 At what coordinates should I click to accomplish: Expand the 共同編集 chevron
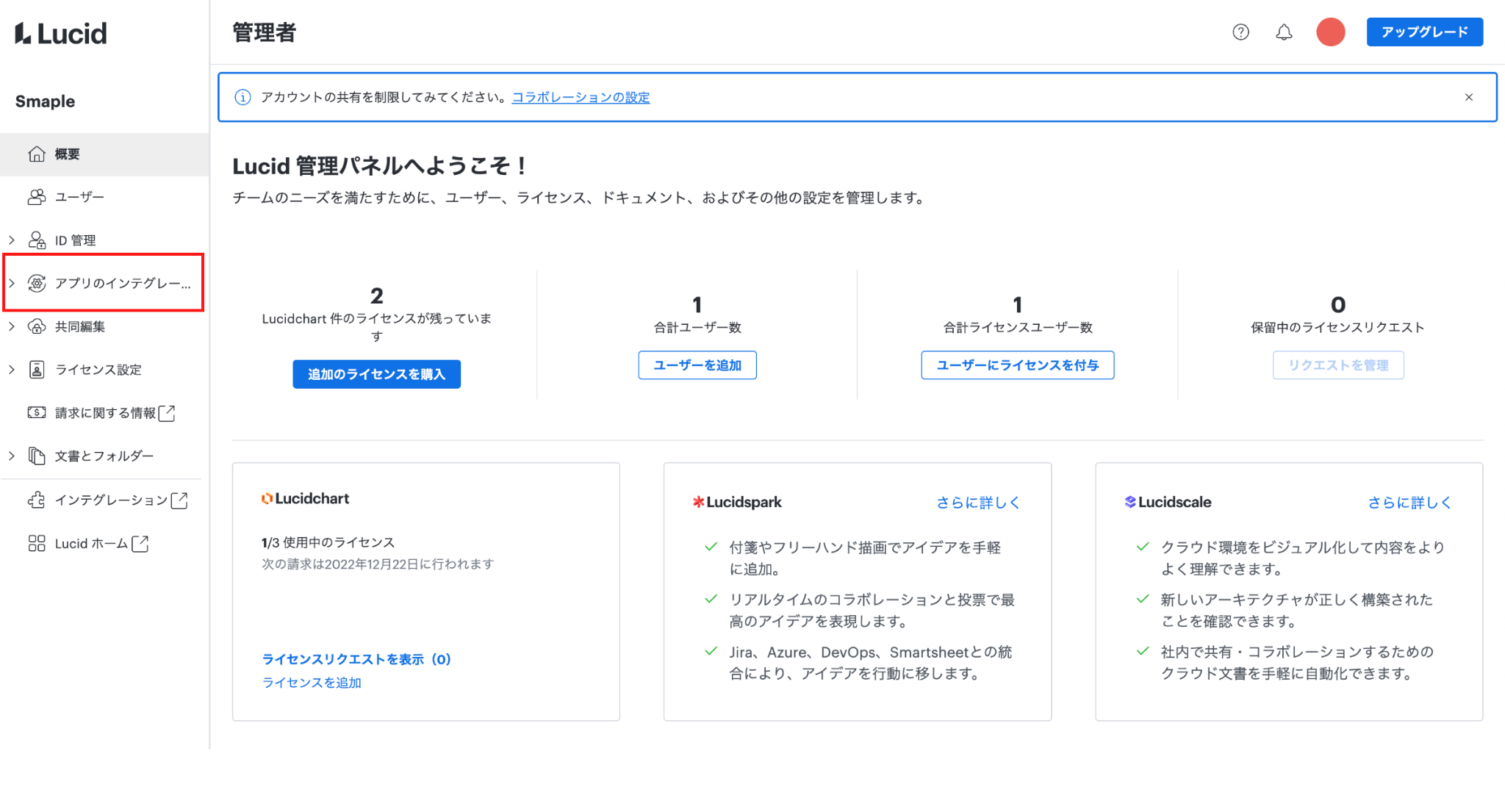pos(12,326)
